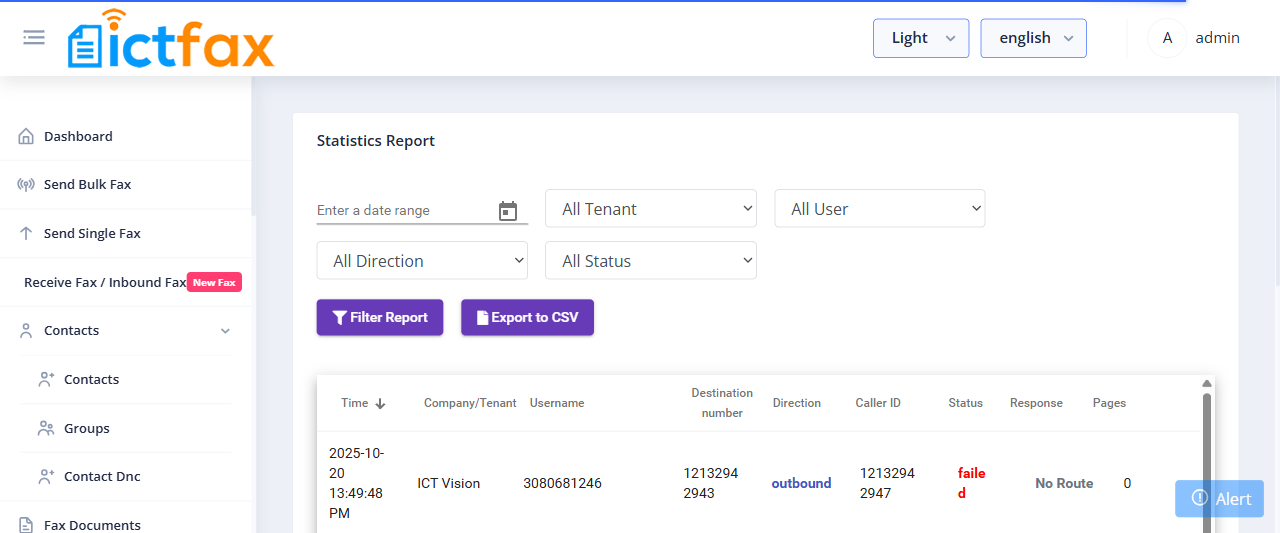Click Pages column header
This screenshot has width=1280, height=533.
(x=1109, y=403)
